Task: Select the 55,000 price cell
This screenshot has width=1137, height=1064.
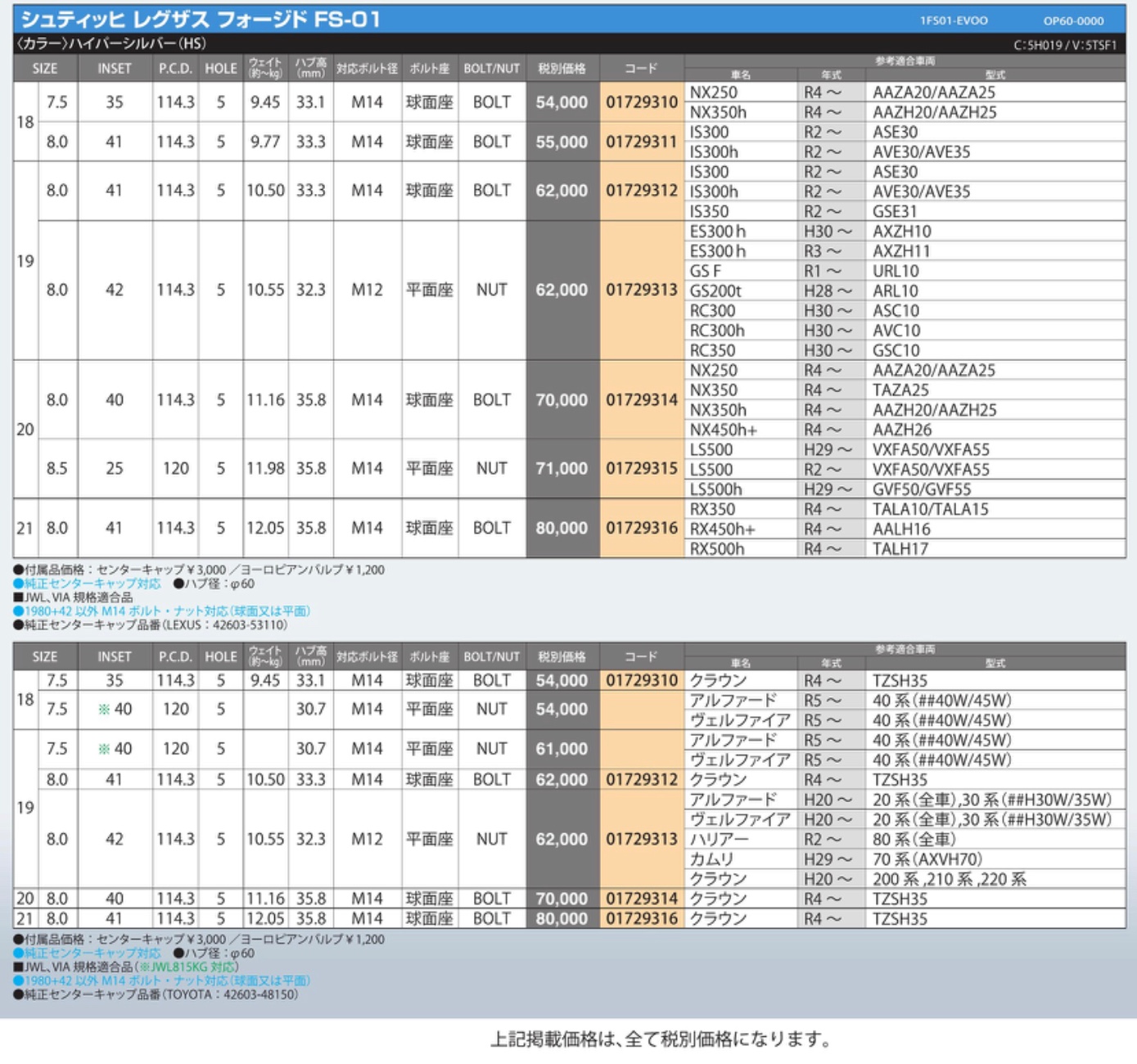Action: [x=562, y=142]
